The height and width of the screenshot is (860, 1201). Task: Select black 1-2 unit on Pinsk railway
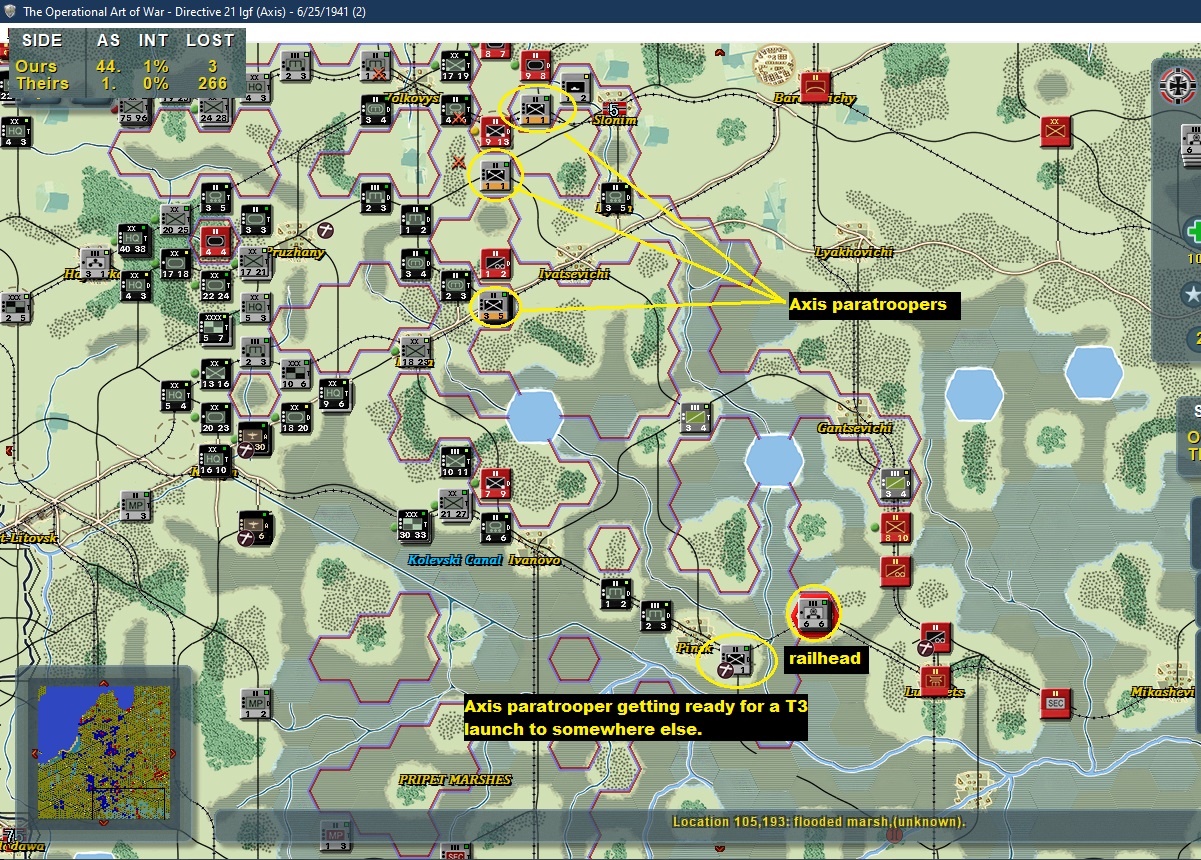pyautogui.click(x=615, y=594)
